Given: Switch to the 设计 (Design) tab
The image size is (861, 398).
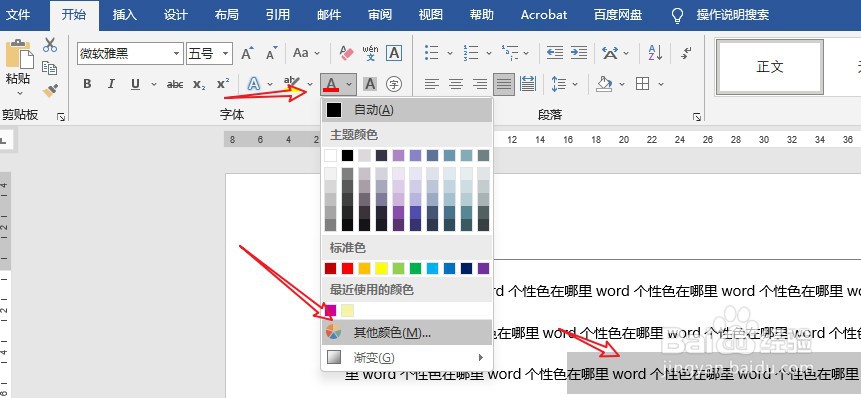Looking at the screenshot, I should (176, 15).
